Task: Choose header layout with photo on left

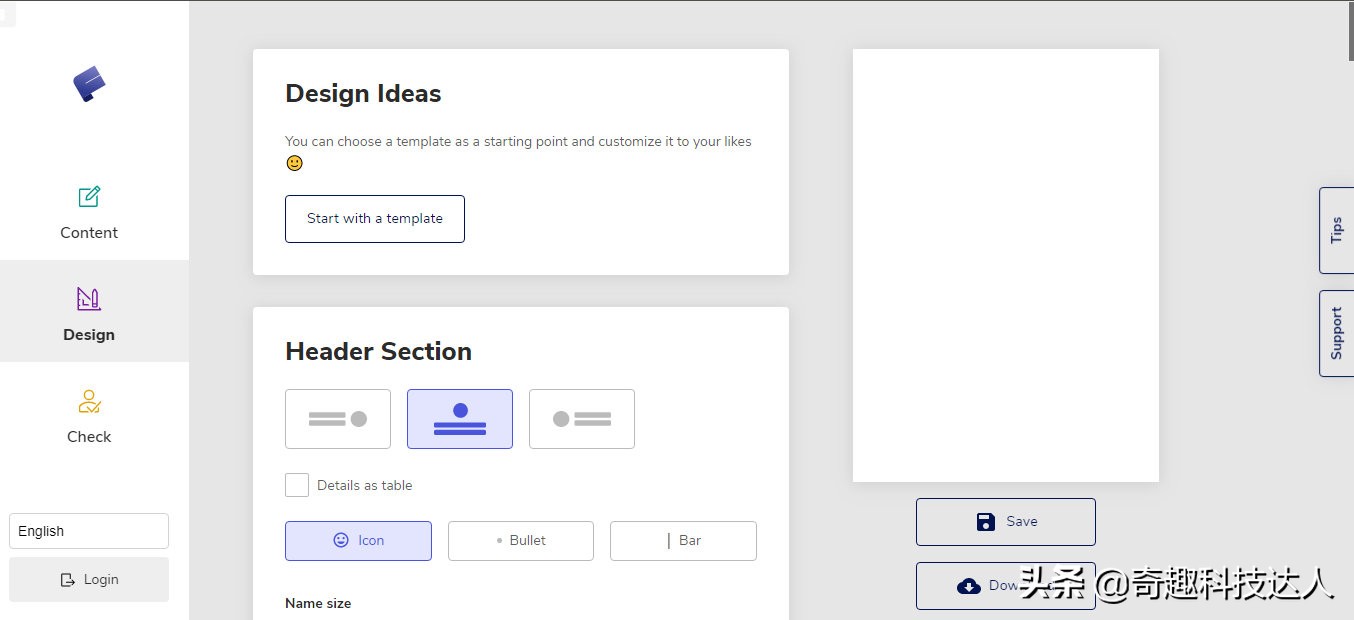Action: tap(582, 419)
